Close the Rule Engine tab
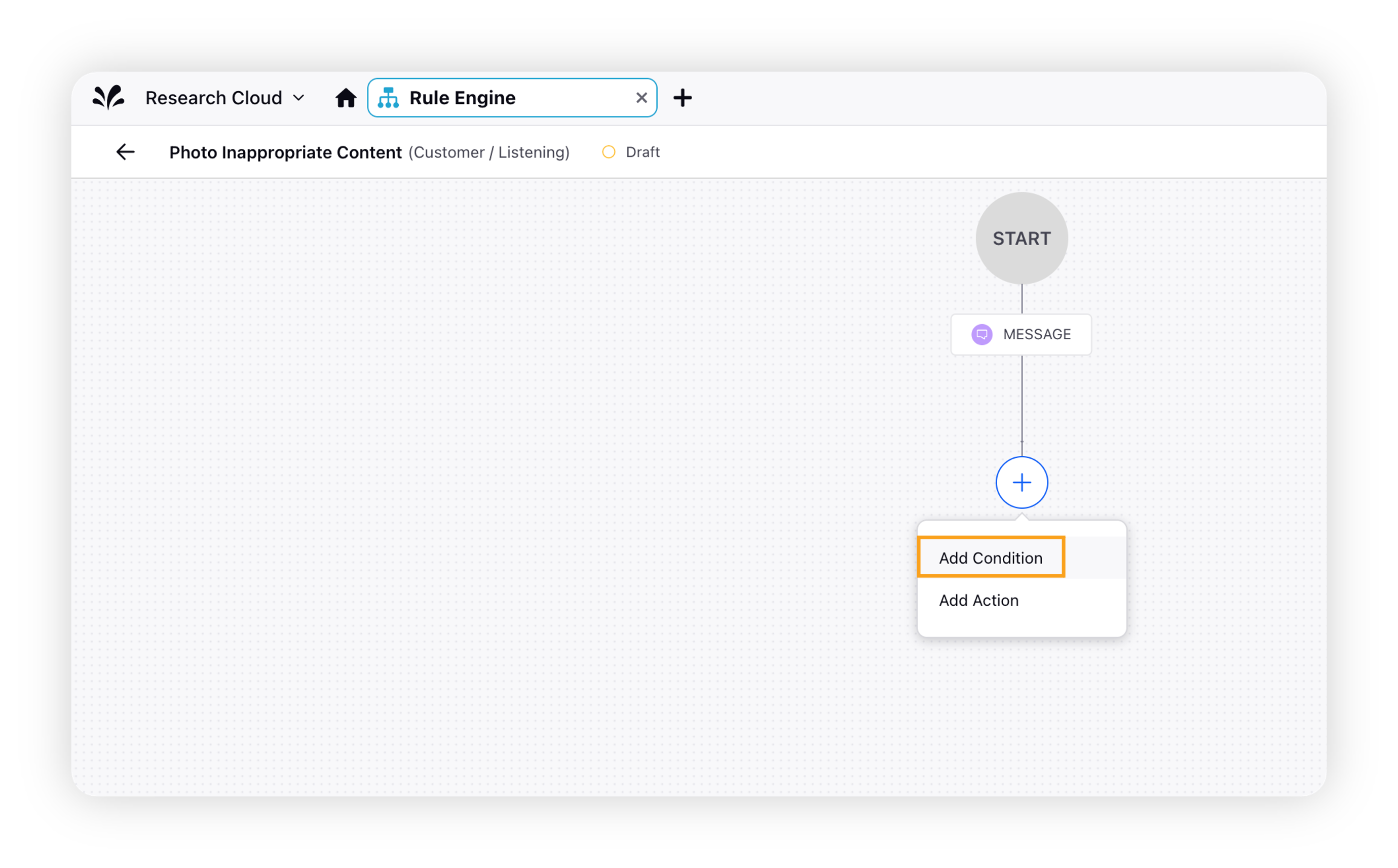1398x868 pixels. (641, 98)
